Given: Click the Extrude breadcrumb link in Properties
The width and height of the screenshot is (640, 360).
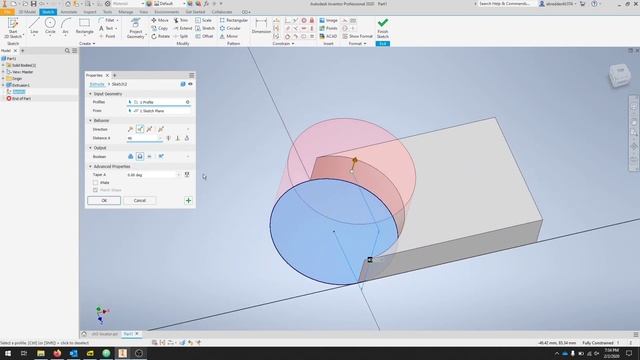Looking at the screenshot, I should pyautogui.click(x=97, y=84).
